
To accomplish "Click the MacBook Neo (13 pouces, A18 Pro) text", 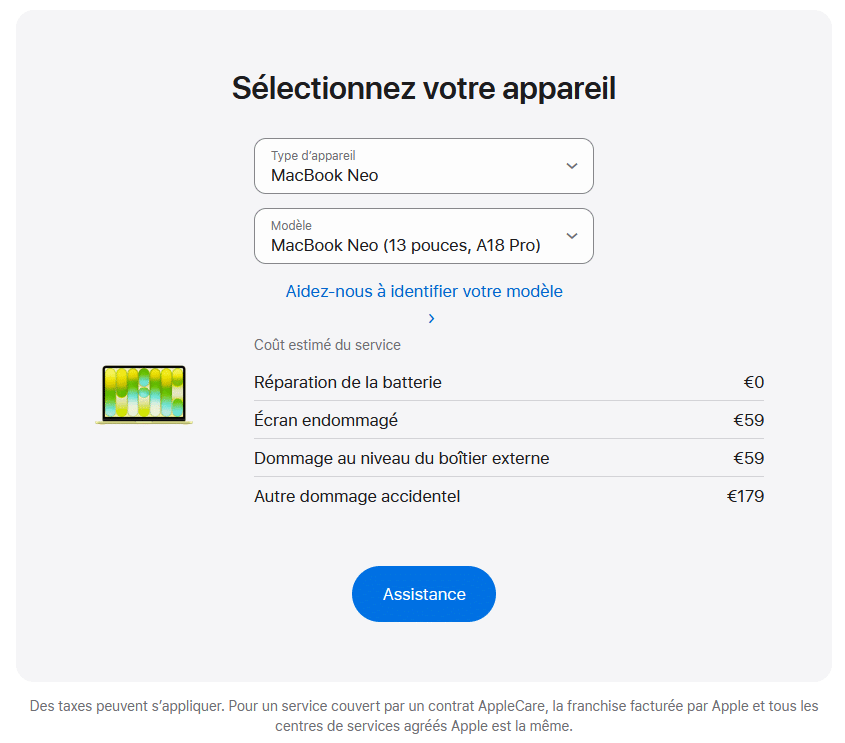I will coord(394,245).
